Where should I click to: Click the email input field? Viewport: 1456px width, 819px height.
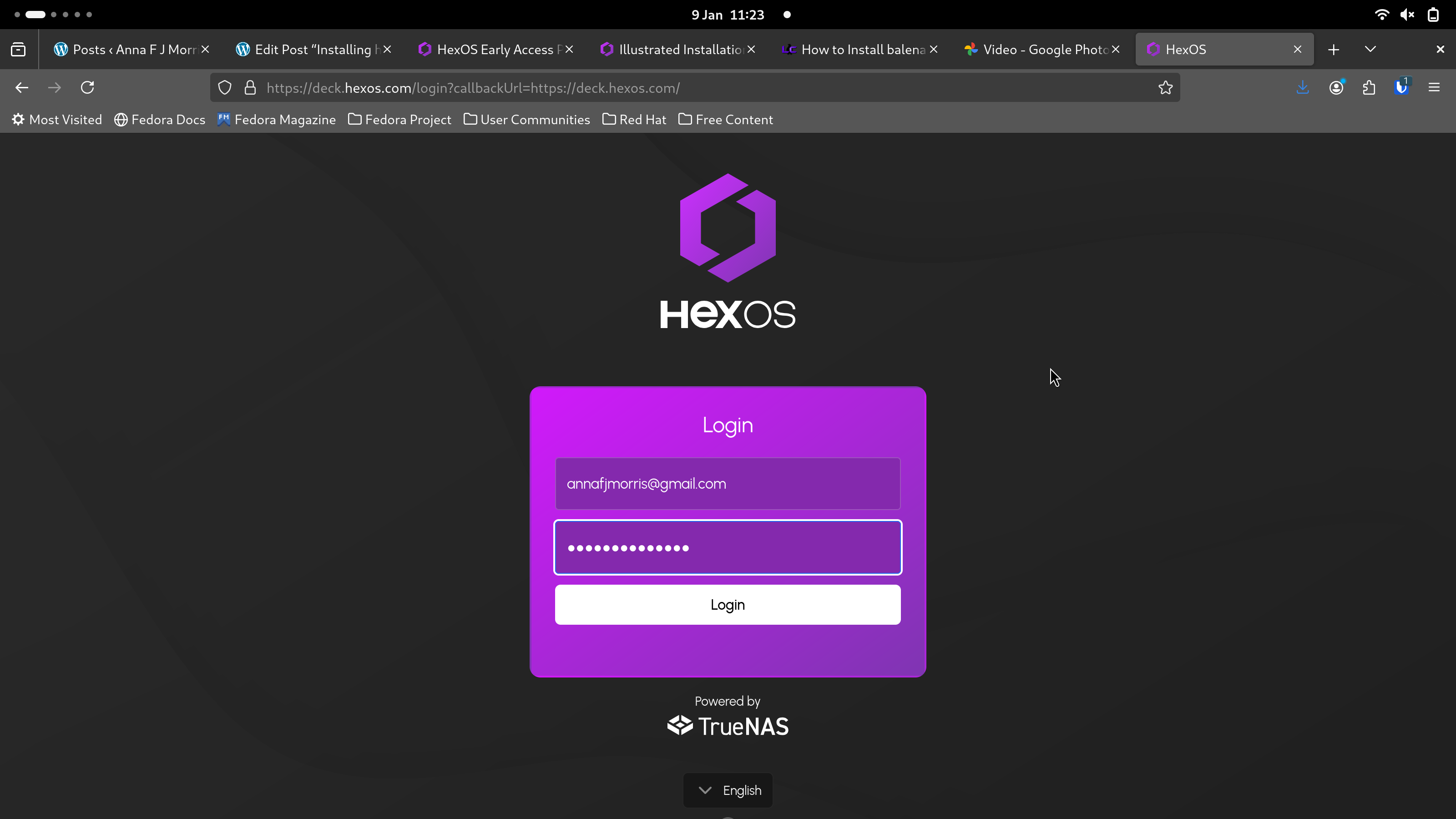pyautogui.click(x=728, y=484)
